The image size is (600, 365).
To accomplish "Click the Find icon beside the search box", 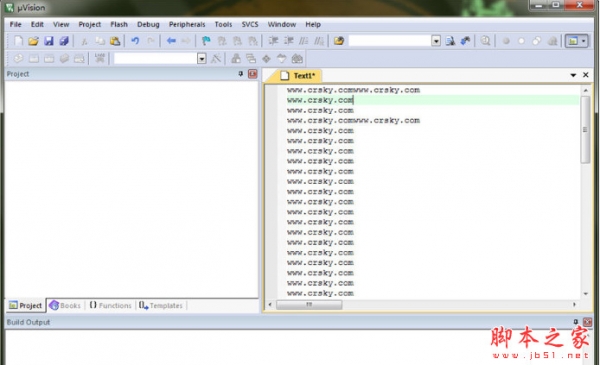I will click(450, 41).
